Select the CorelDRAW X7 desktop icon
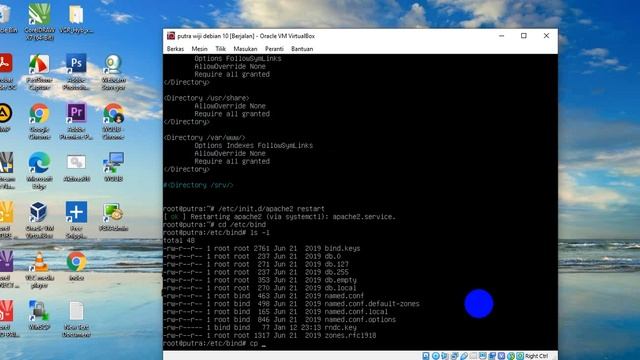Screen dimensions: 640x360 39,22
